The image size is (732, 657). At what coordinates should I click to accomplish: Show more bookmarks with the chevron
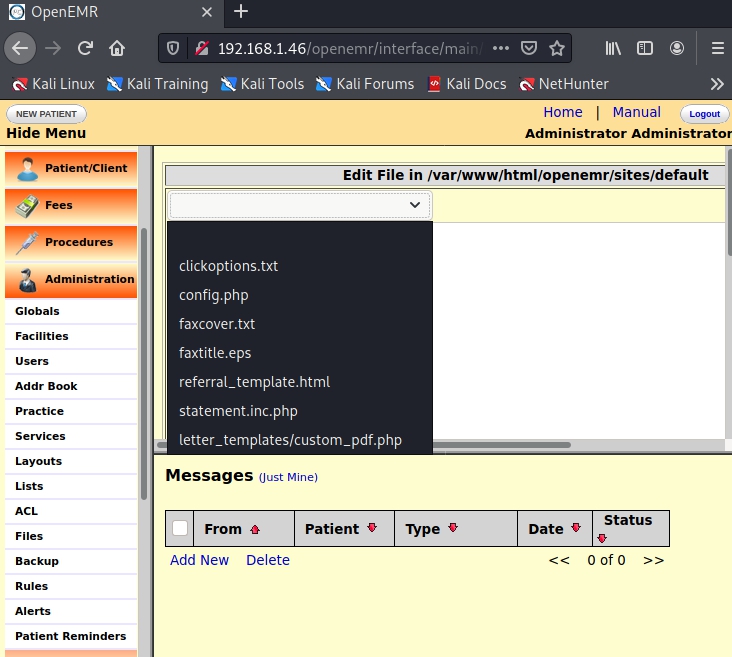(x=717, y=84)
